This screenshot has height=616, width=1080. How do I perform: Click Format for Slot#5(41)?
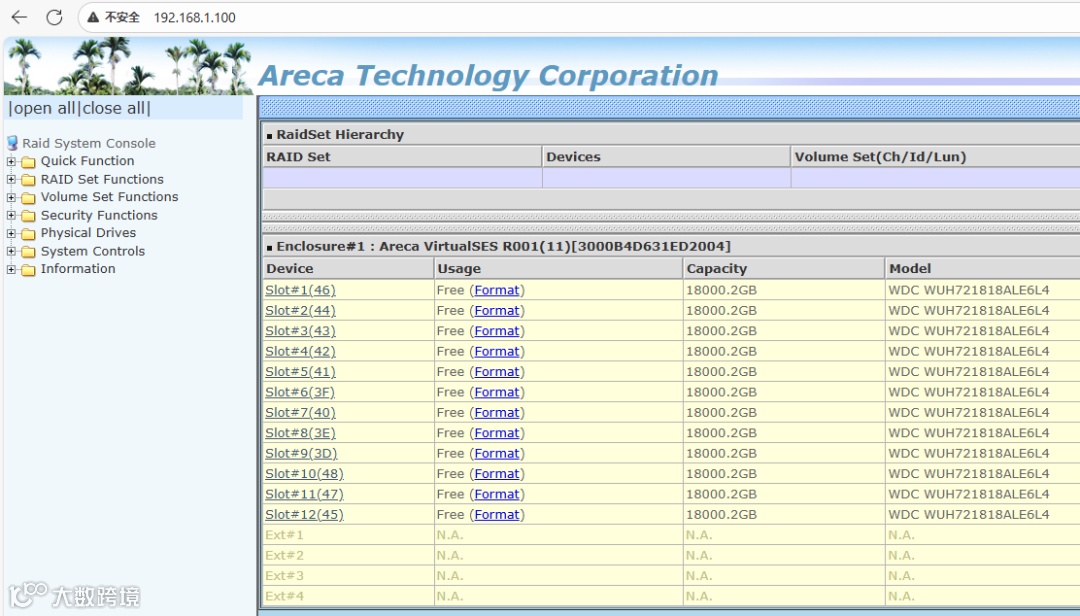tap(497, 371)
